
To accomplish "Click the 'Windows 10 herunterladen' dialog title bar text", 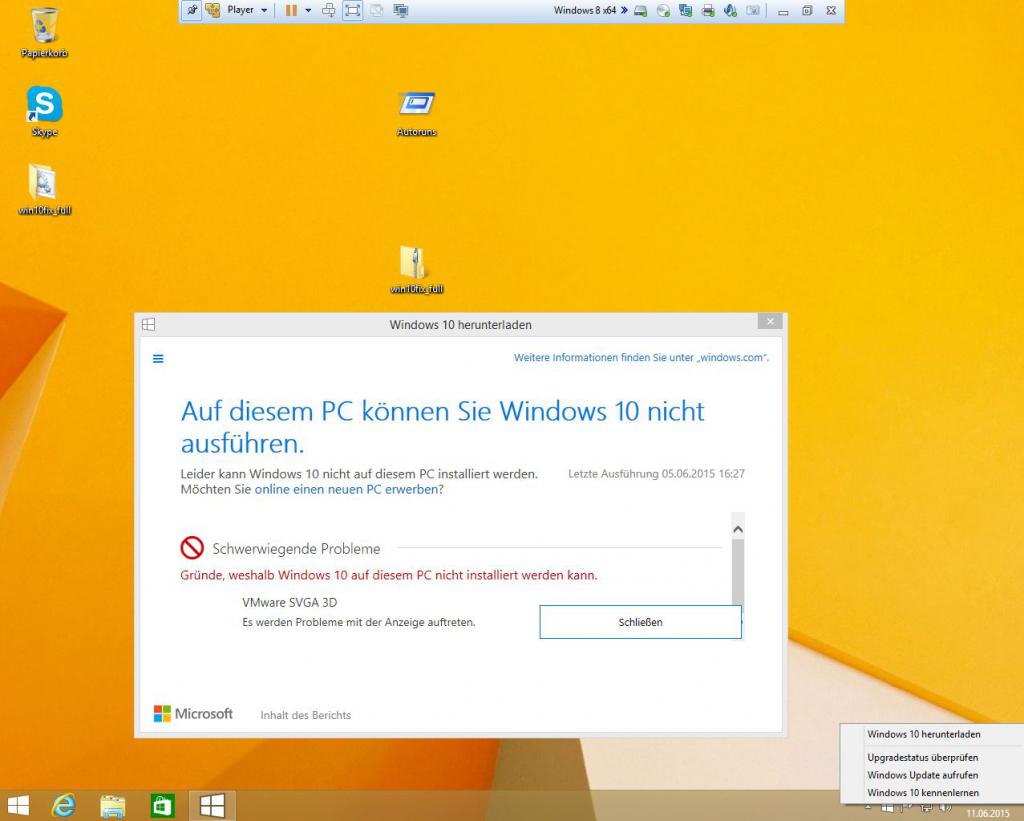I will (460, 325).
